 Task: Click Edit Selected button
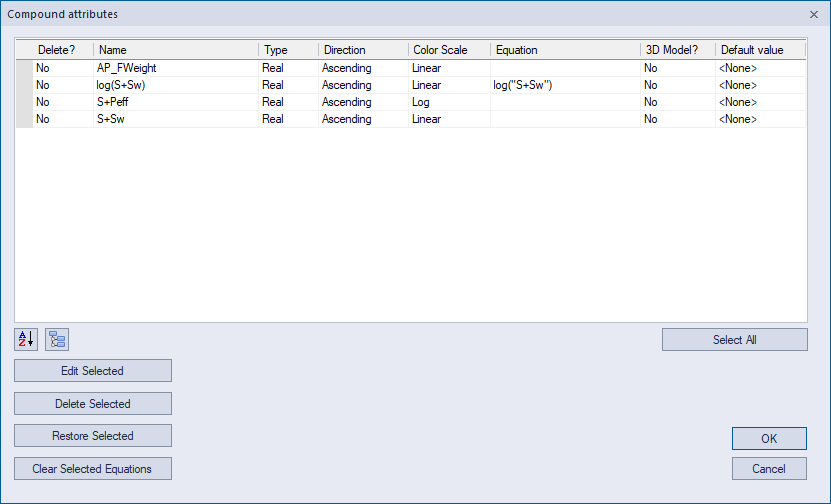[93, 370]
